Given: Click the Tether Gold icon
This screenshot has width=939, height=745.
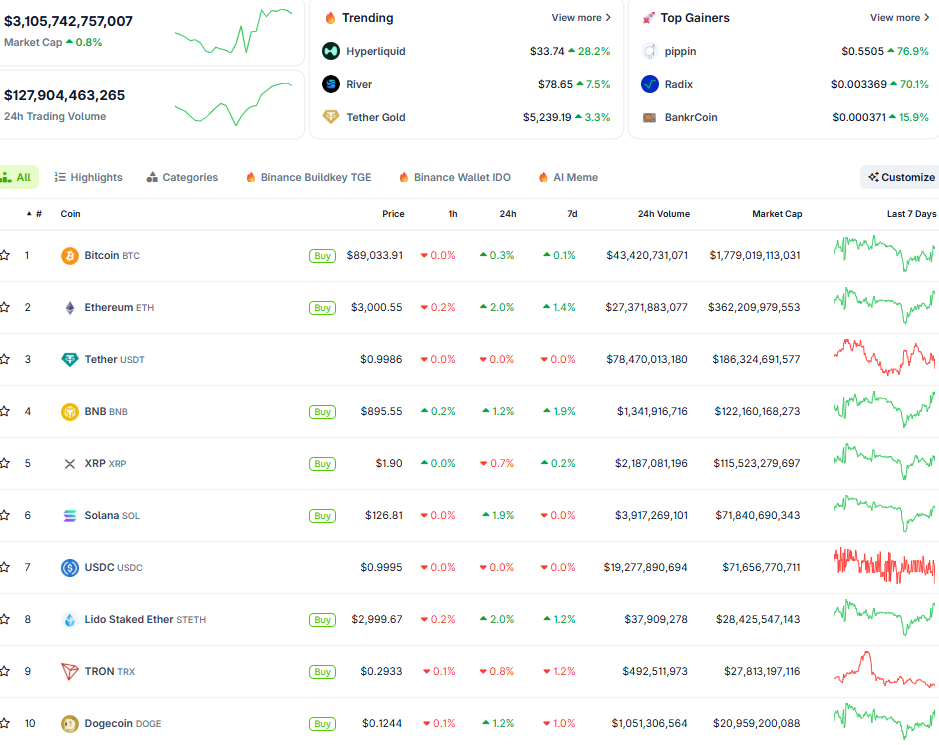Looking at the screenshot, I should [x=329, y=117].
